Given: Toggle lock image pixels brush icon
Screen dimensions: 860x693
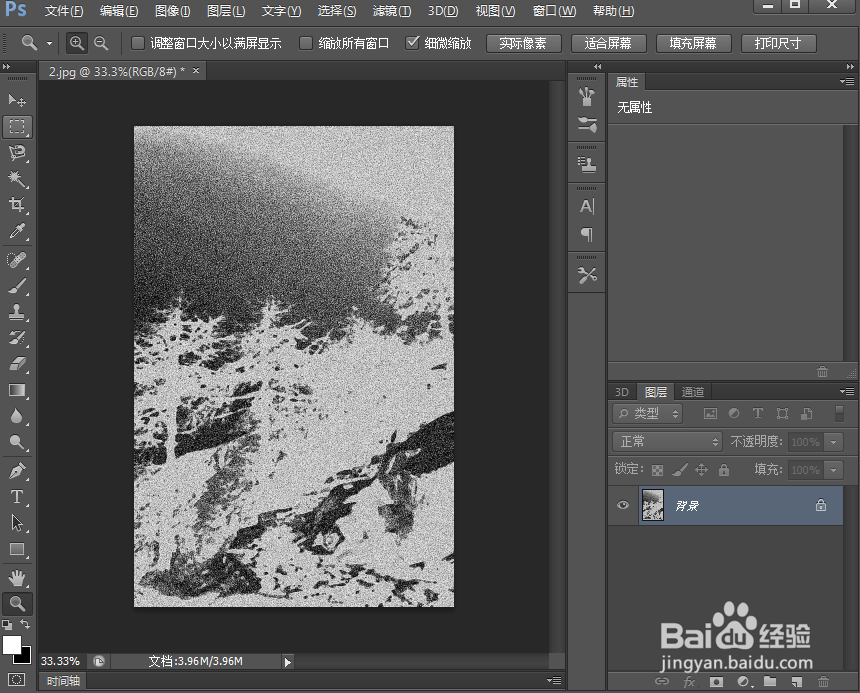Looking at the screenshot, I should [680, 470].
